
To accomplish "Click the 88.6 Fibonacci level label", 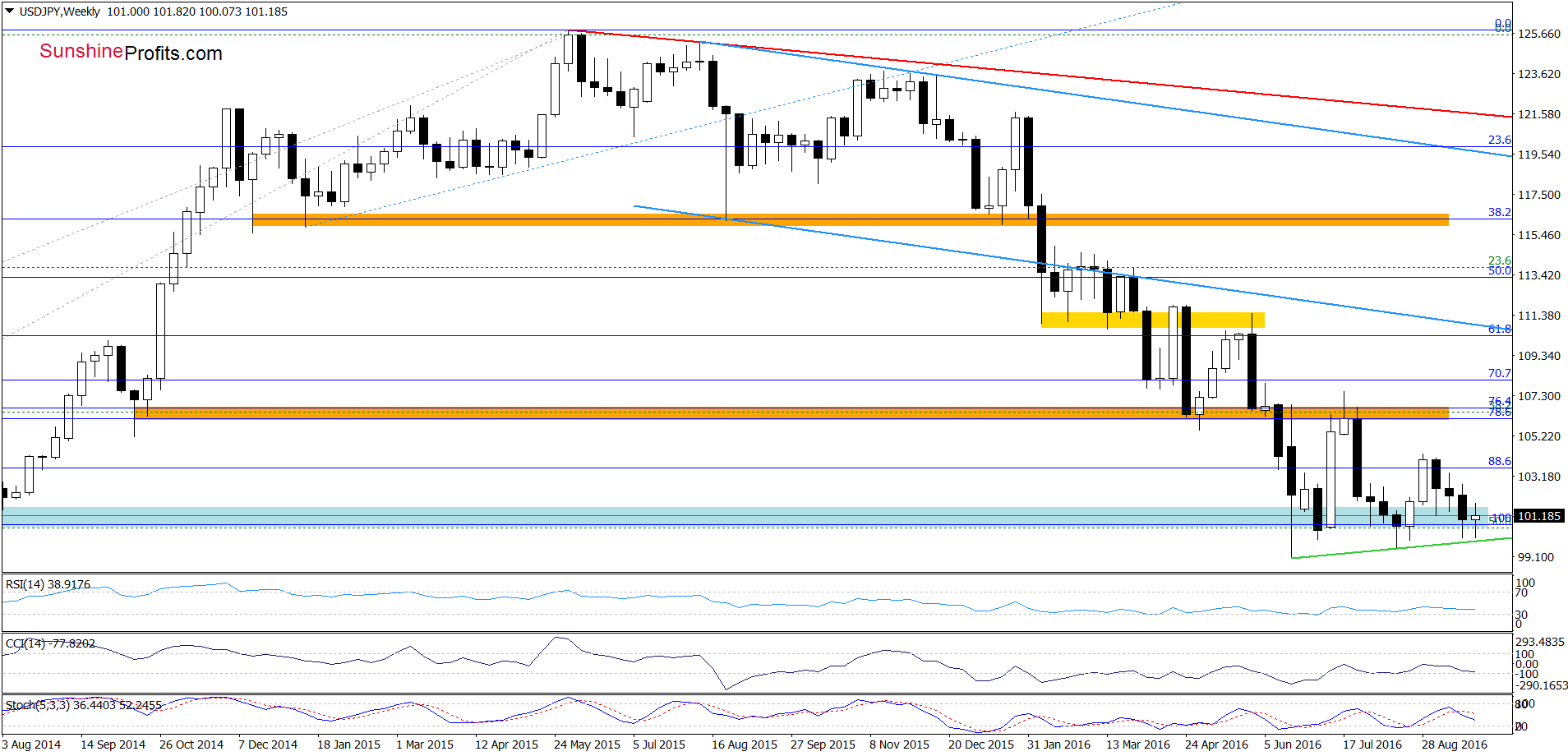I will coord(1499,461).
